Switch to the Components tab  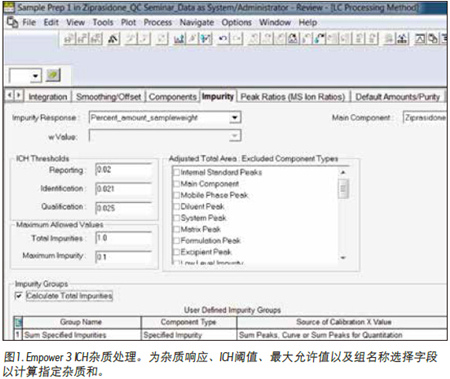click(172, 97)
